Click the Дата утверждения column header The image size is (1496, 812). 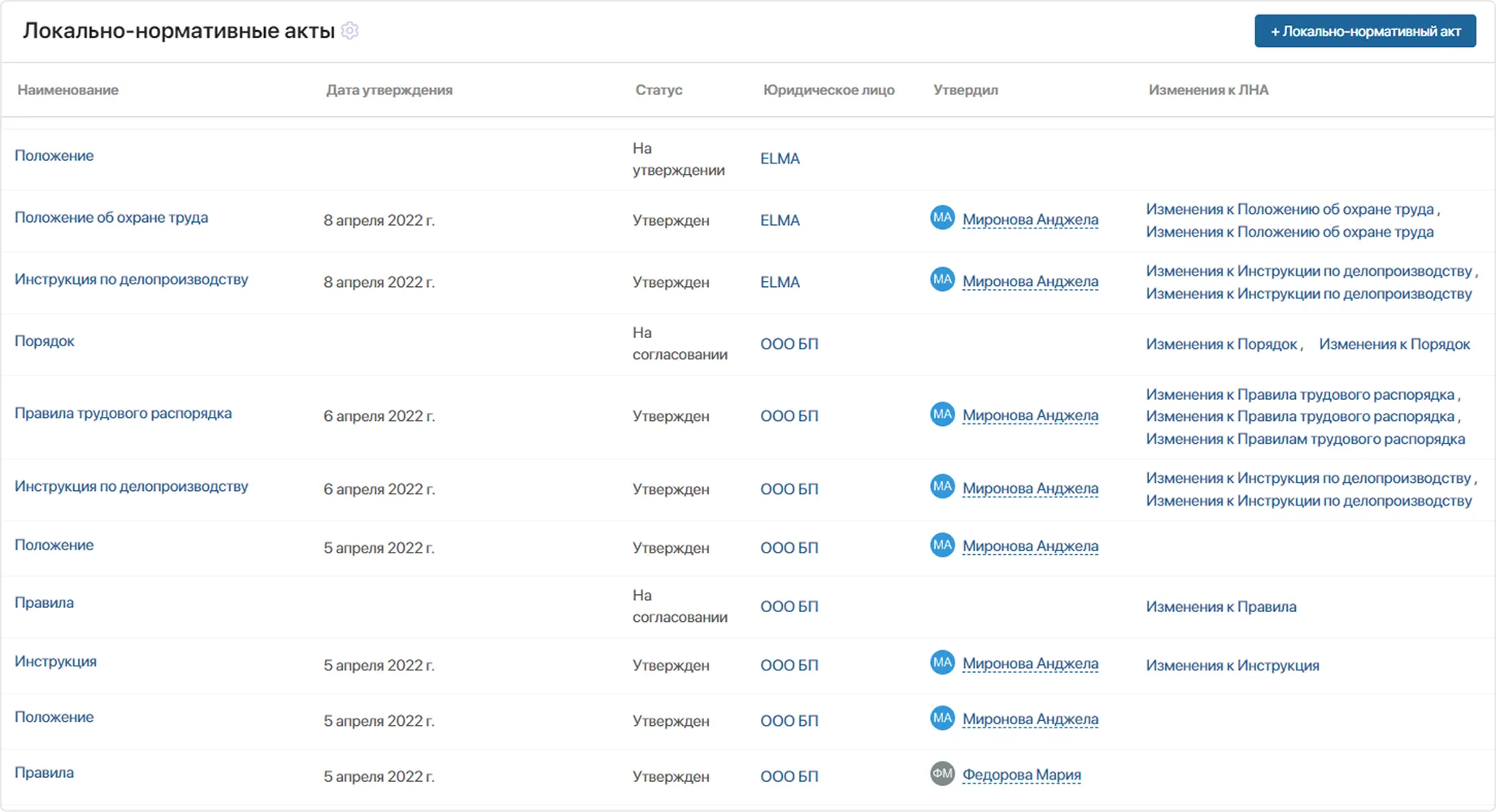click(x=389, y=90)
